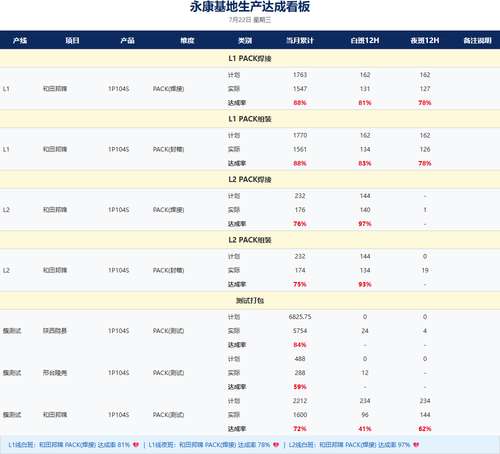Click ticker entry starting with L2线白班
Screen dimensions: 500x454
click(354, 445)
